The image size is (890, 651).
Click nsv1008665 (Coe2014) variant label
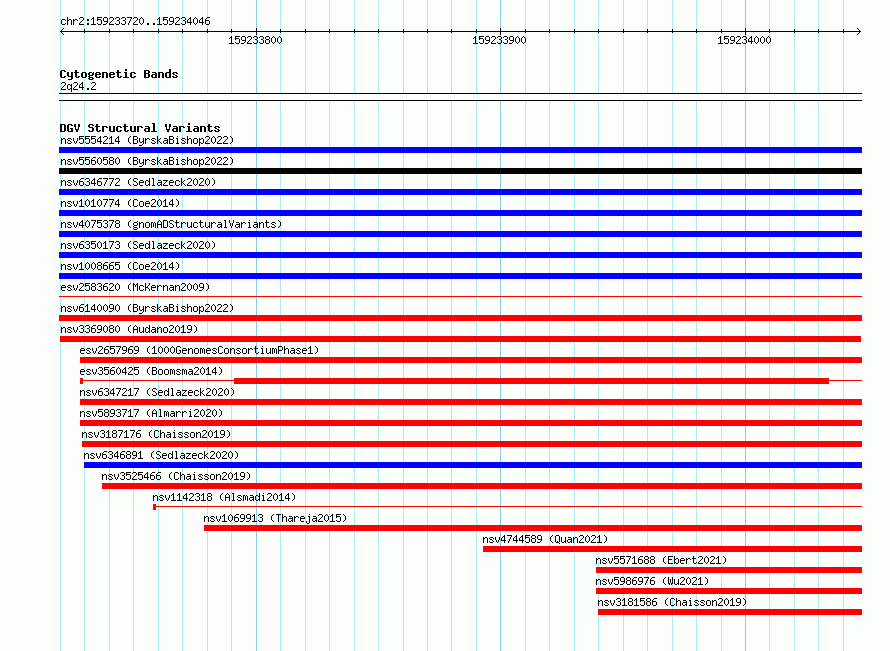click(120, 266)
